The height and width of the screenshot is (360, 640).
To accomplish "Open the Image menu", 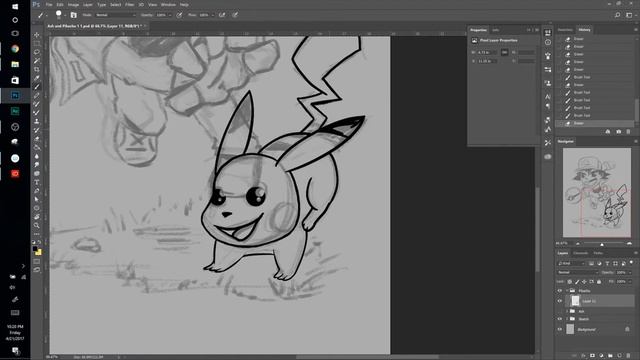I will (x=73, y=4).
